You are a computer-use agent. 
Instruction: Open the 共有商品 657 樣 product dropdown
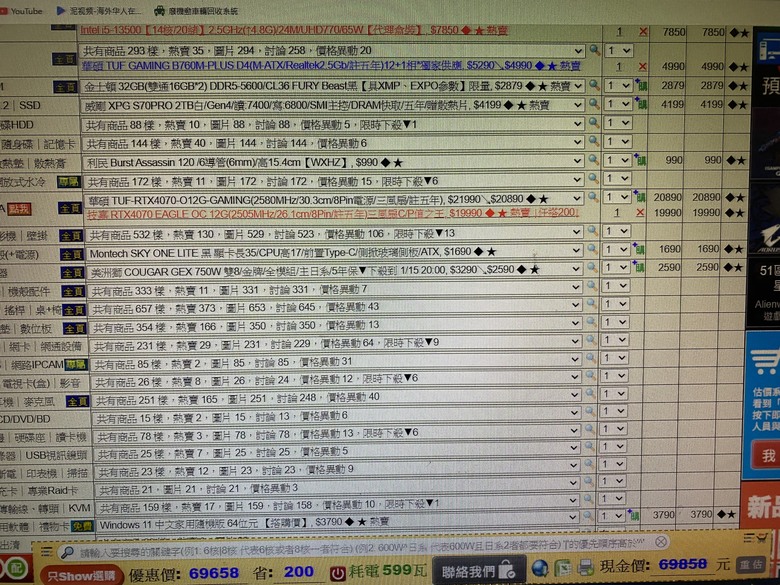335,308
